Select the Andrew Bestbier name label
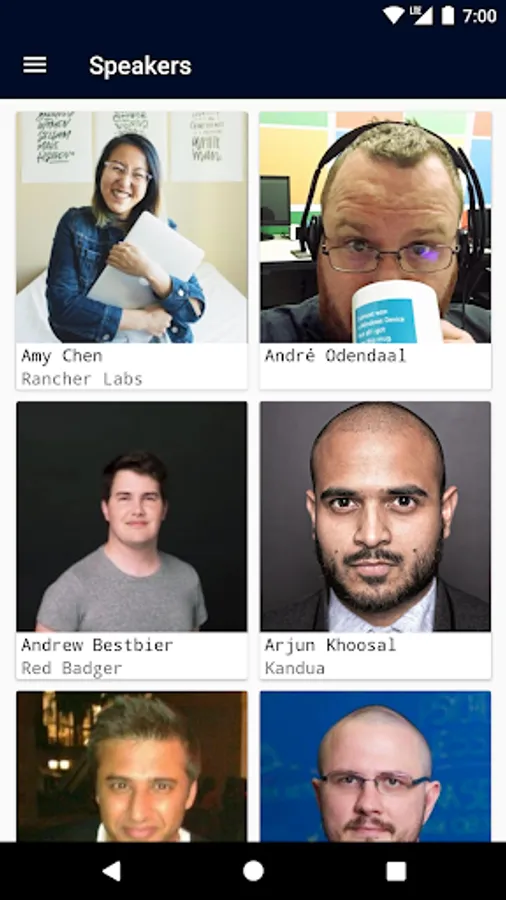Image resolution: width=506 pixels, height=900 pixels. pos(97,645)
